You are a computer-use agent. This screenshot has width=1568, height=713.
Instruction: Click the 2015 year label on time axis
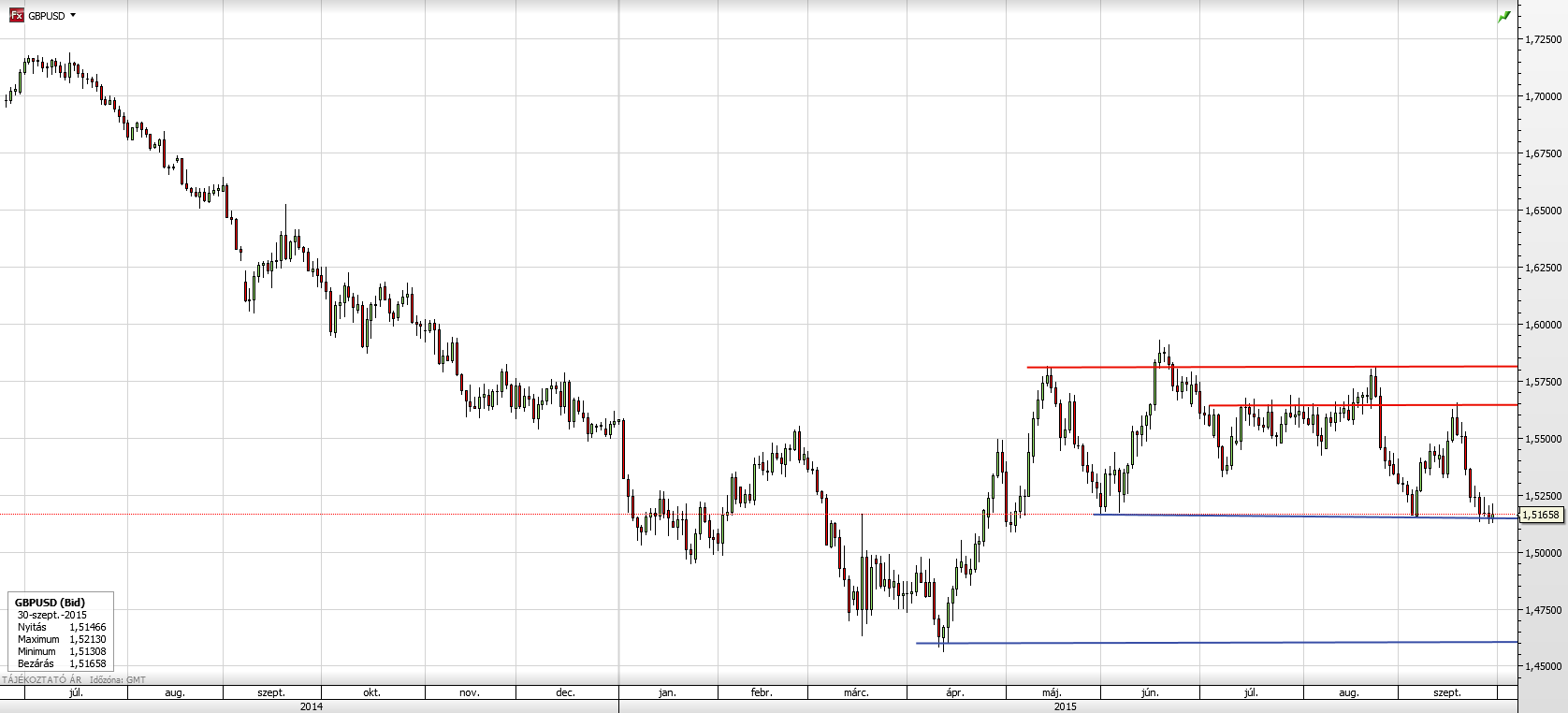tap(1065, 706)
